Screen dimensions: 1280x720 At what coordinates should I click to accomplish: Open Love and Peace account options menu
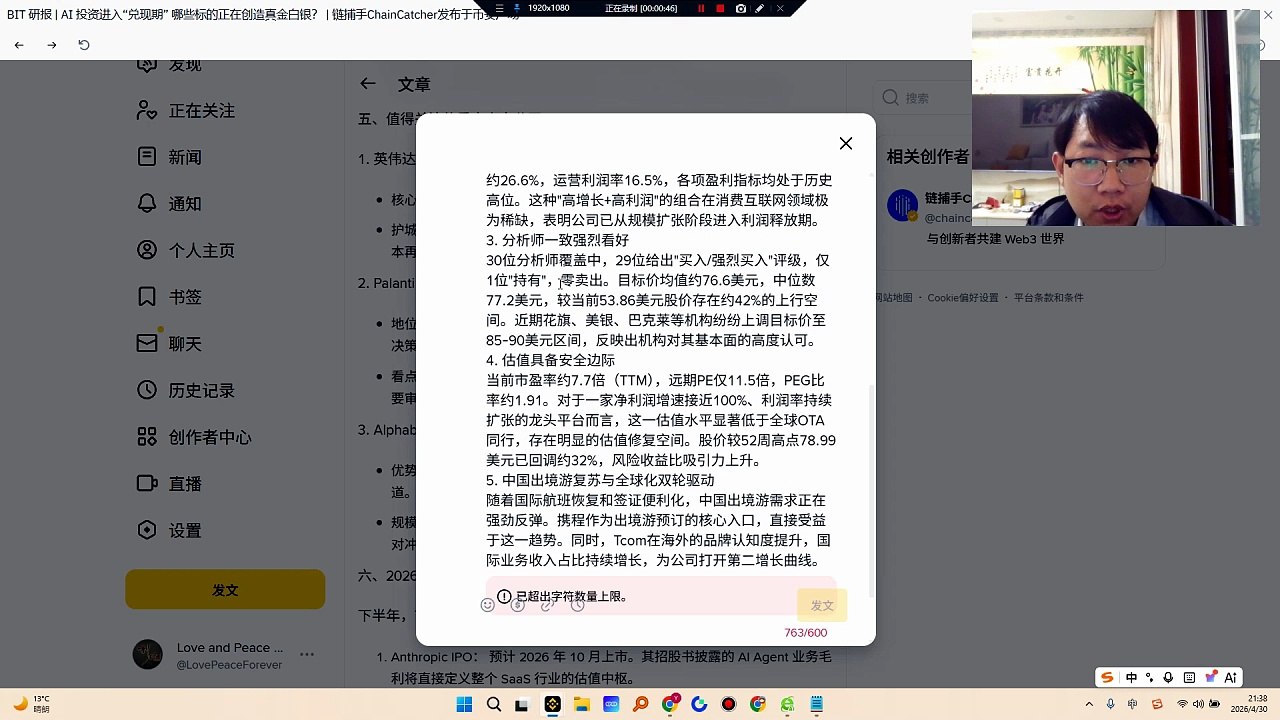click(307, 655)
